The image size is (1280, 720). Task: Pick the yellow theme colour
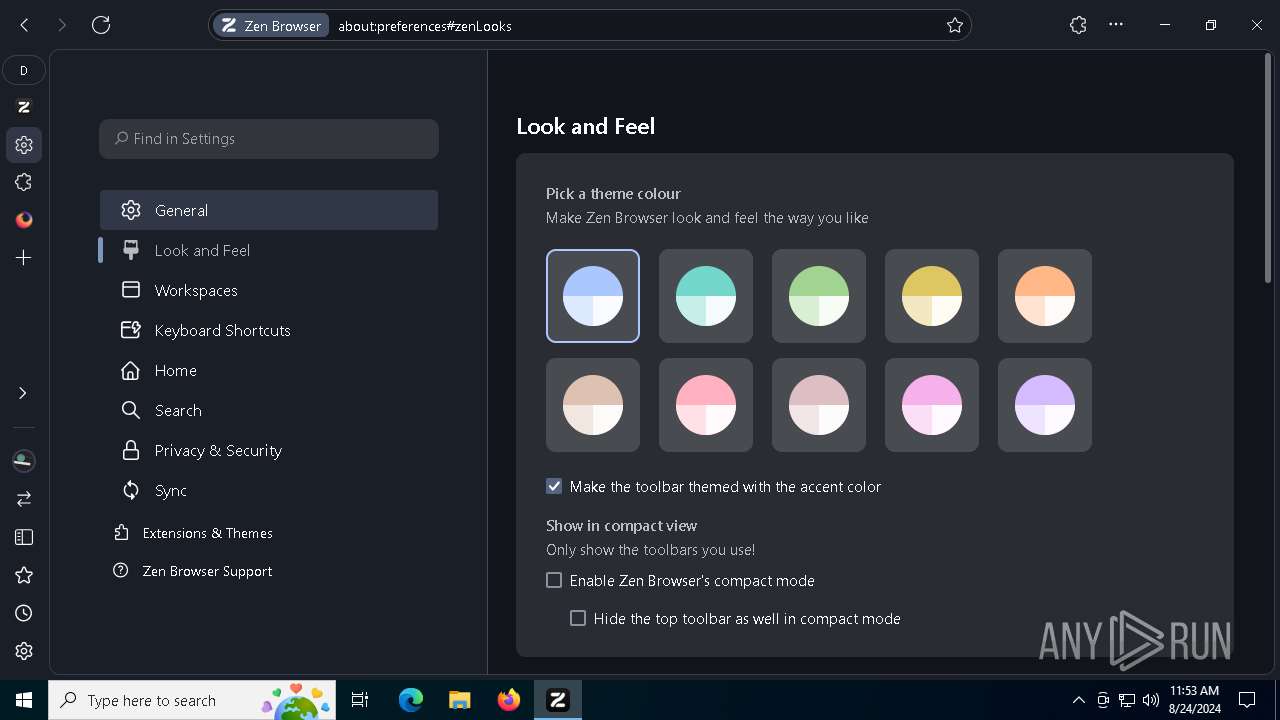(x=932, y=296)
